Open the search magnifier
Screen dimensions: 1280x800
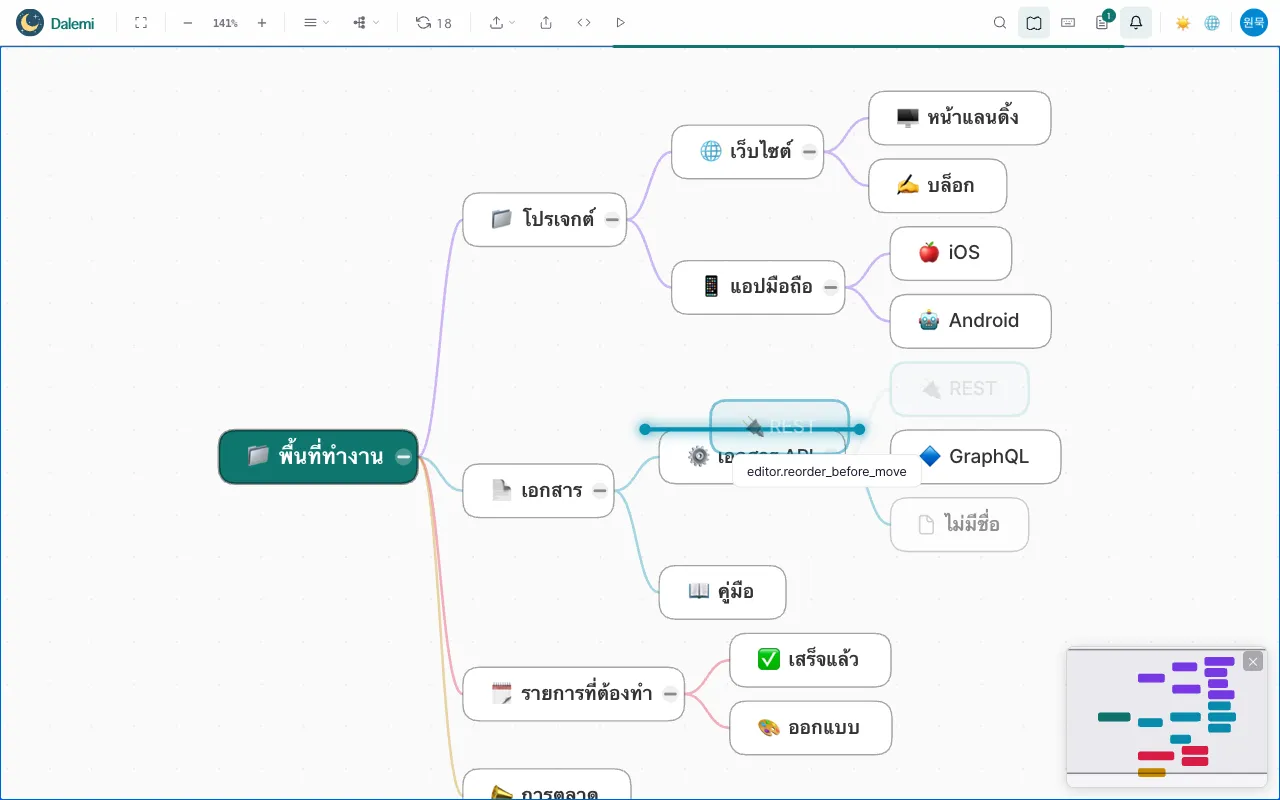[1000, 22]
